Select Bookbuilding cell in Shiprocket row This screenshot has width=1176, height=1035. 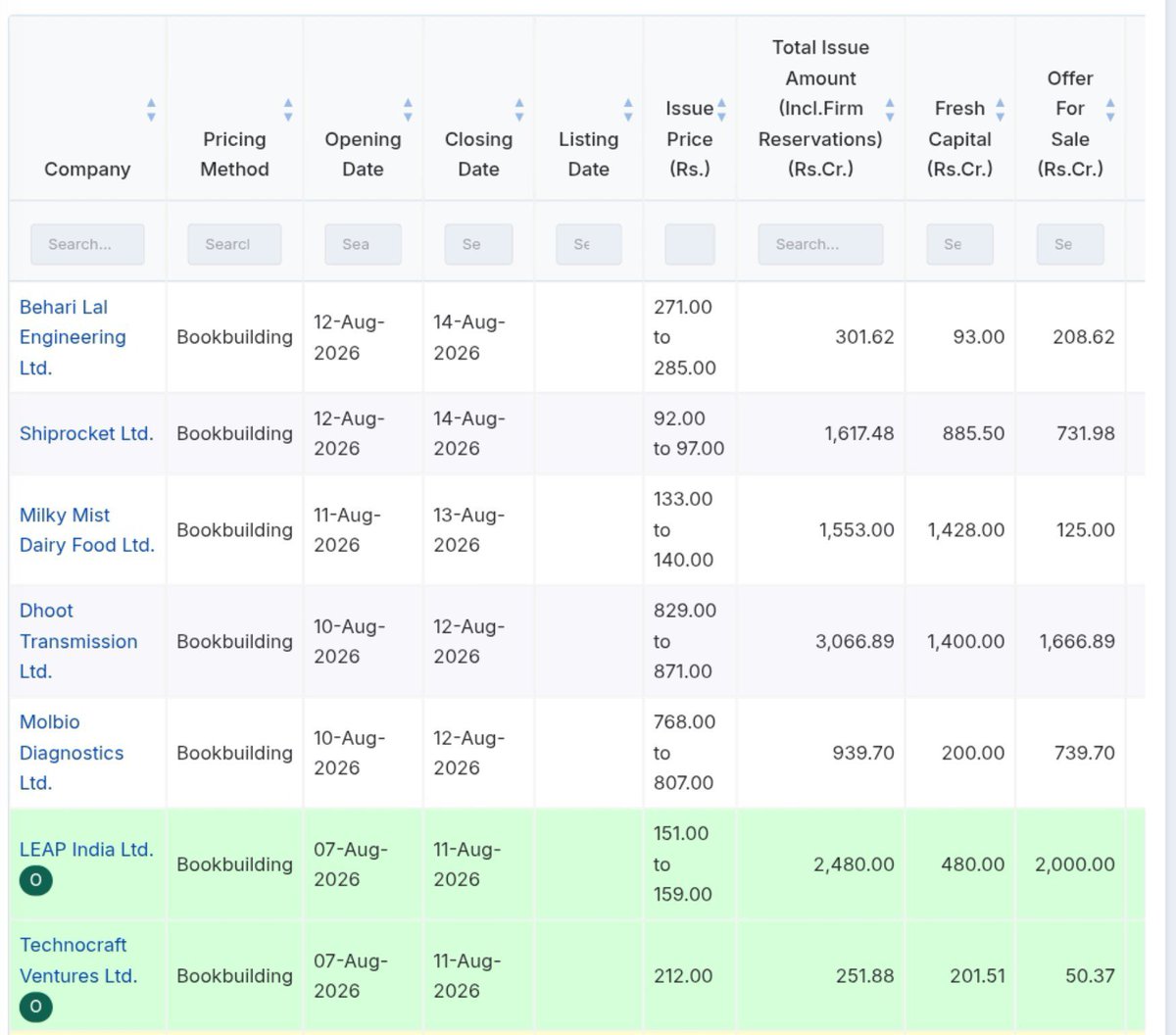click(x=234, y=433)
